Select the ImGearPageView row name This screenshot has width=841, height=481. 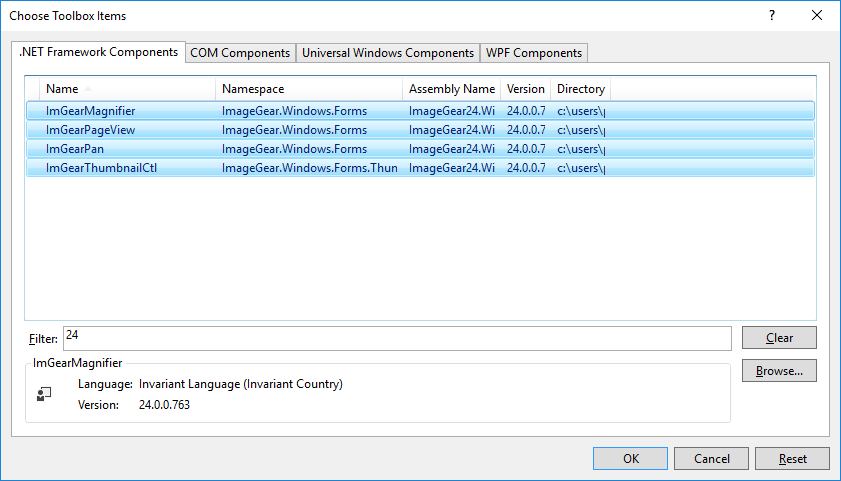pyautogui.click(x=90, y=130)
